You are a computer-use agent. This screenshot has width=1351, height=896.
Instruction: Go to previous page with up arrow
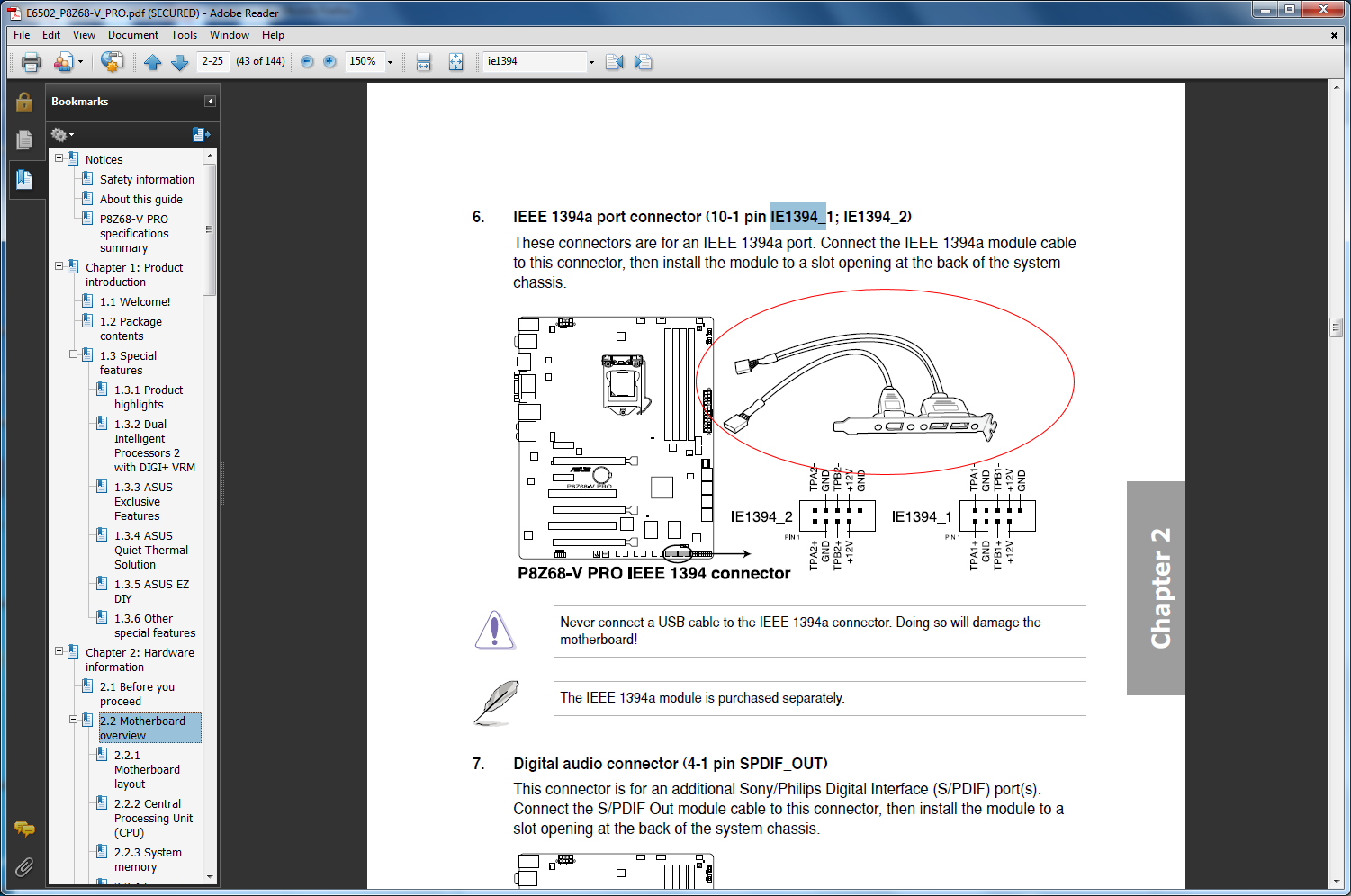coord(152,62)
